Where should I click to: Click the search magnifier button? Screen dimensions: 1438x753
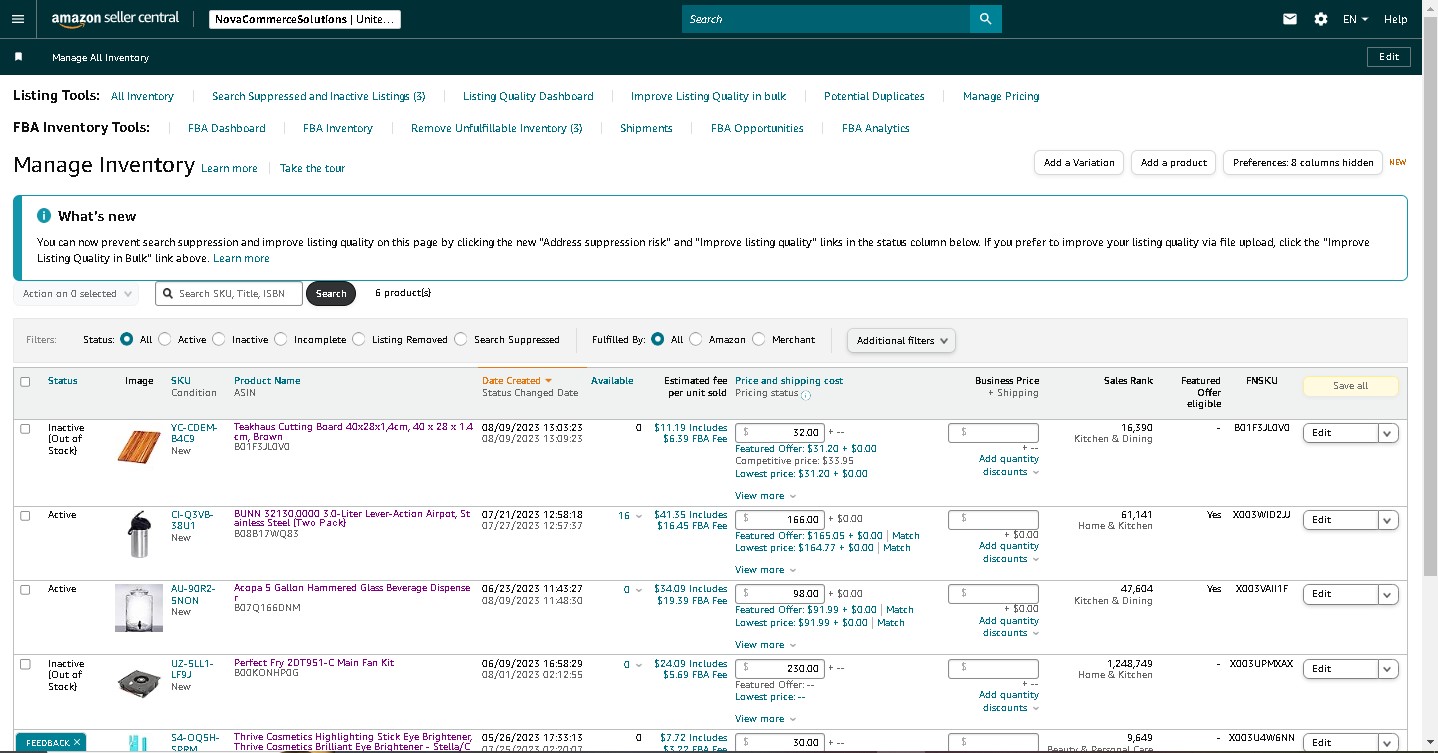(x=985, y=19)
